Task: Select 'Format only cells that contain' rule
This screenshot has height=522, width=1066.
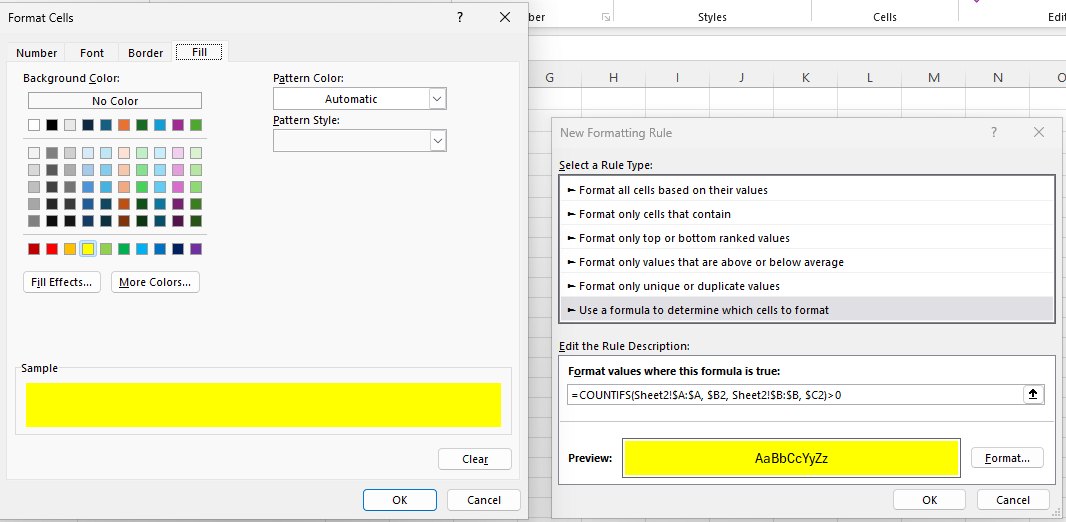Action: pos(806,214)
